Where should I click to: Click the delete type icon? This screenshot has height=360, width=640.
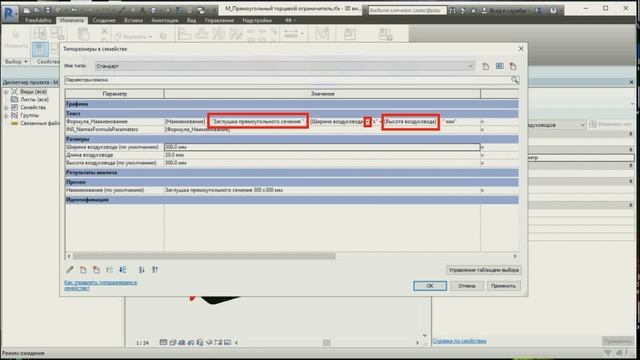pos(513,66)
